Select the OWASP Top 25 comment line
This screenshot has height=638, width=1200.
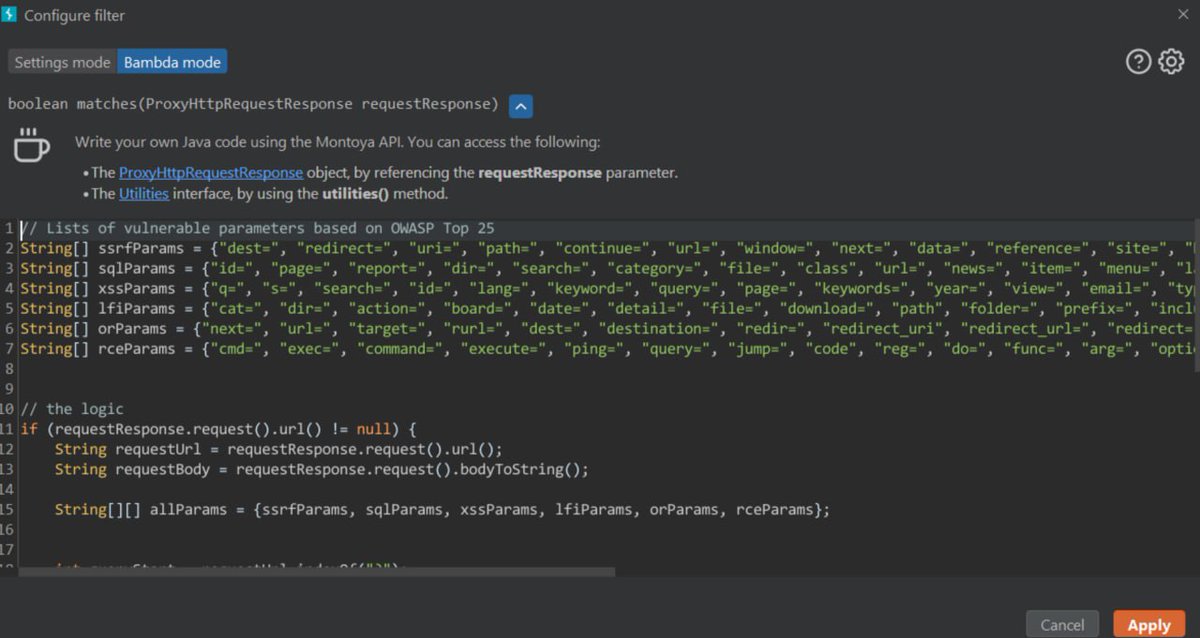tap(250, 227)
